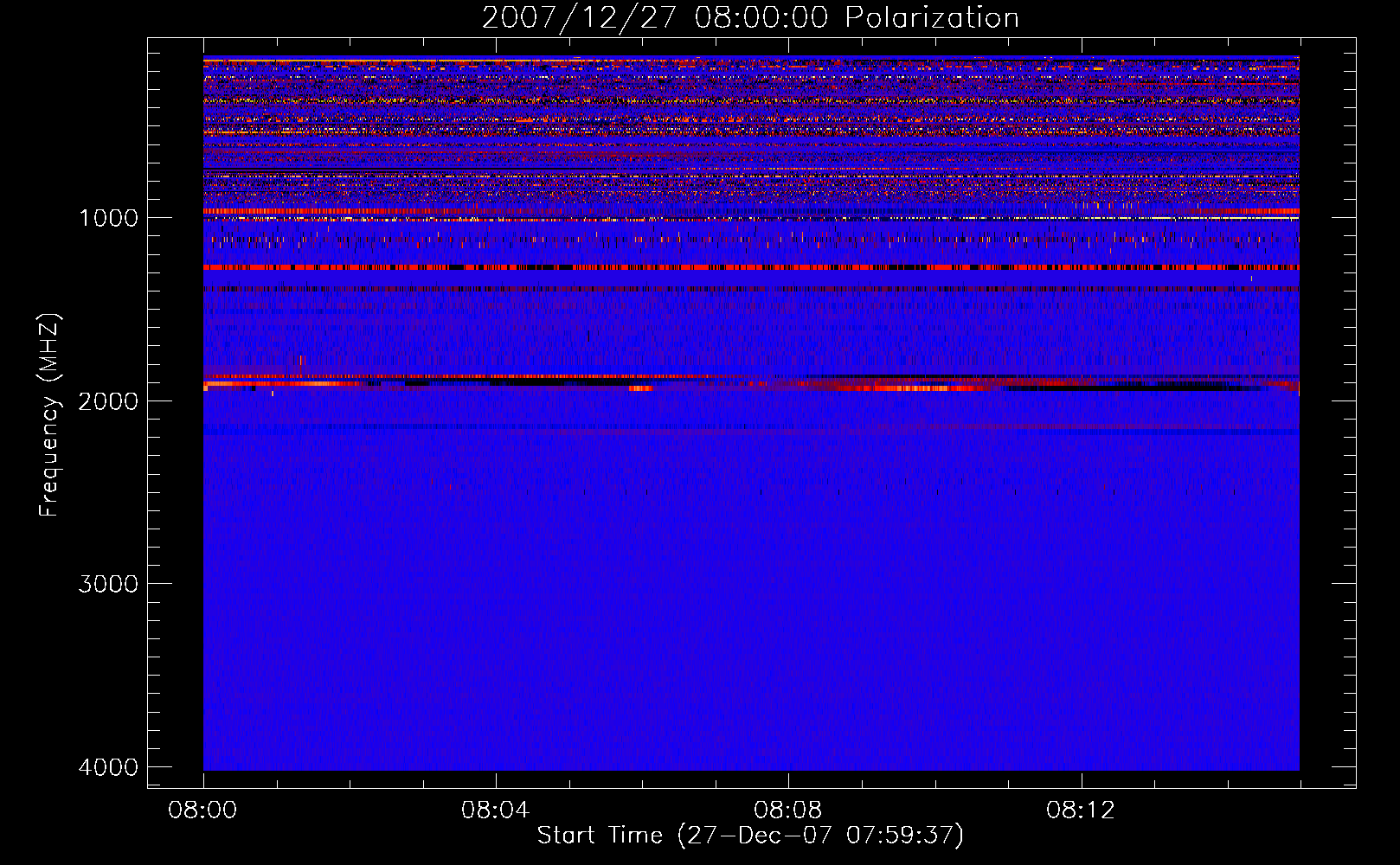1400x865 pixels.
Task: Click the 1000 frequency tick label
Action: tap(108, 218)
